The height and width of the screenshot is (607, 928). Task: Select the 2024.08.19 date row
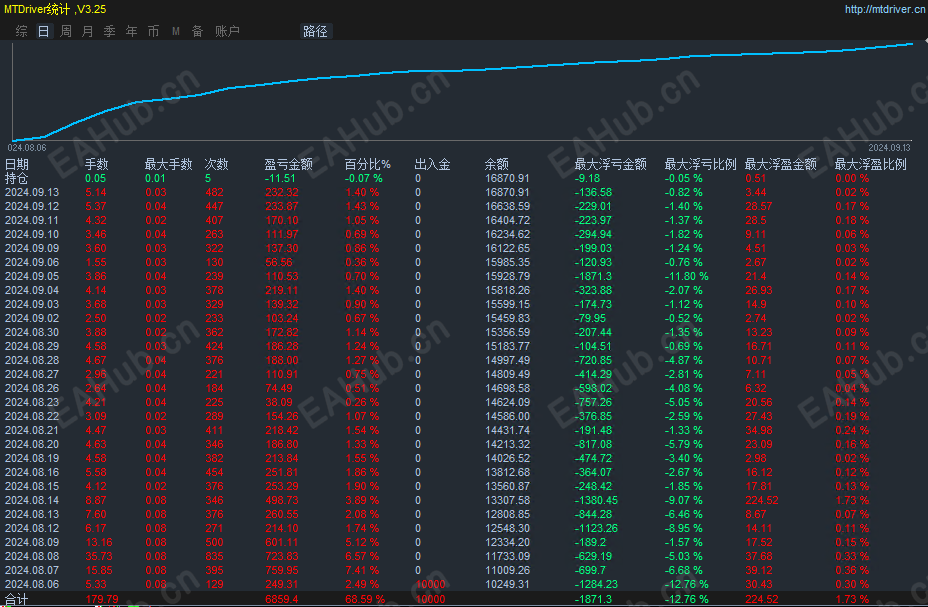point(464,459)
